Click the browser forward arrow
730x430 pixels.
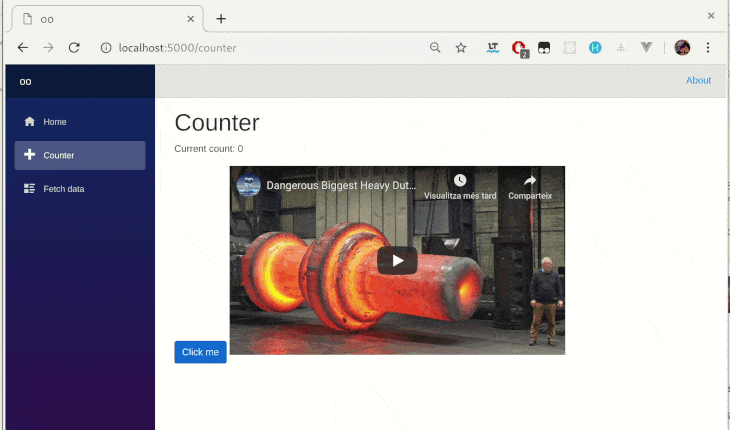[x=48, y=47]
